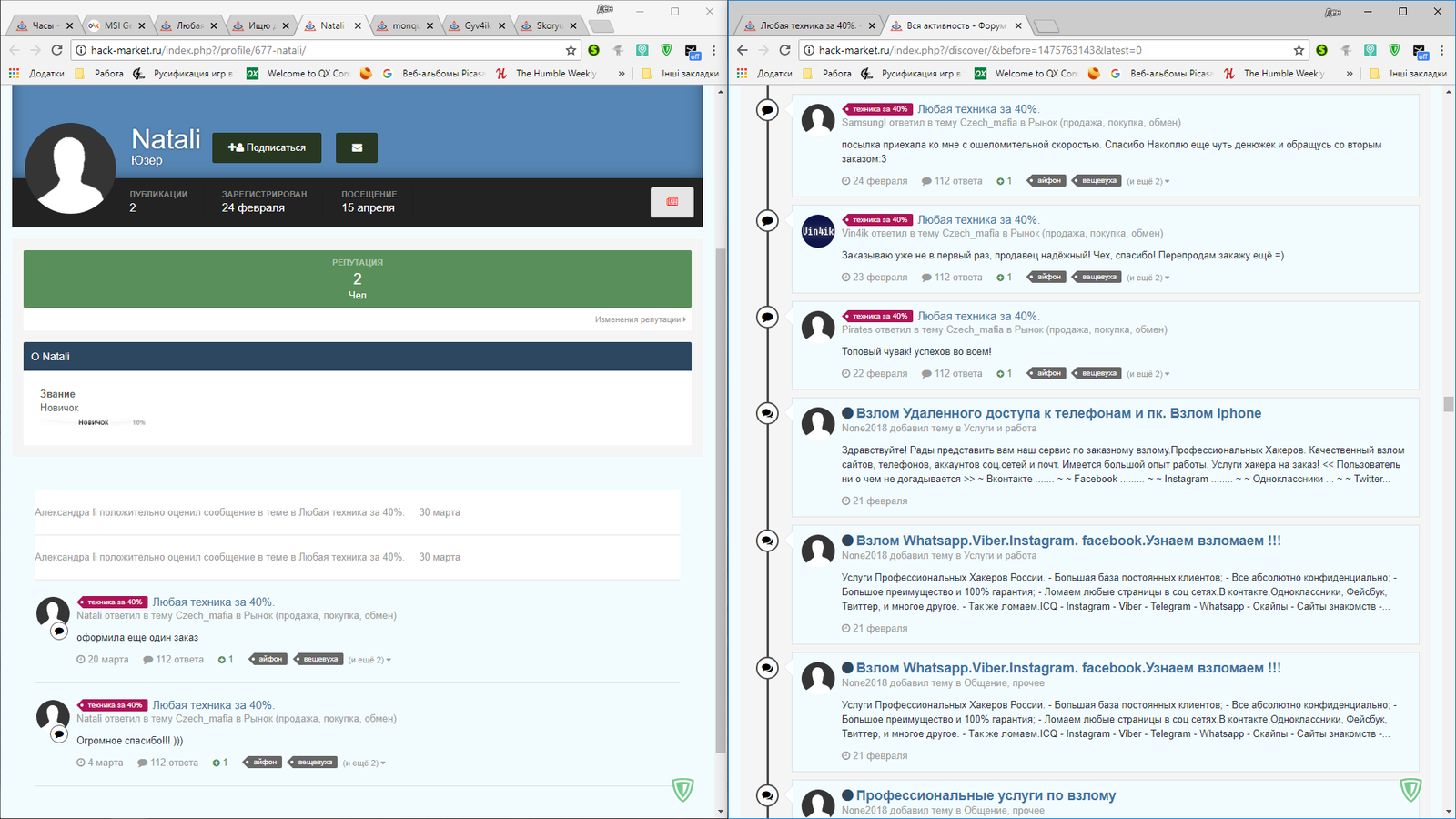Bookmark the discover page with the star icon
Screen dimensions: 1456x819
point(1299,50)
